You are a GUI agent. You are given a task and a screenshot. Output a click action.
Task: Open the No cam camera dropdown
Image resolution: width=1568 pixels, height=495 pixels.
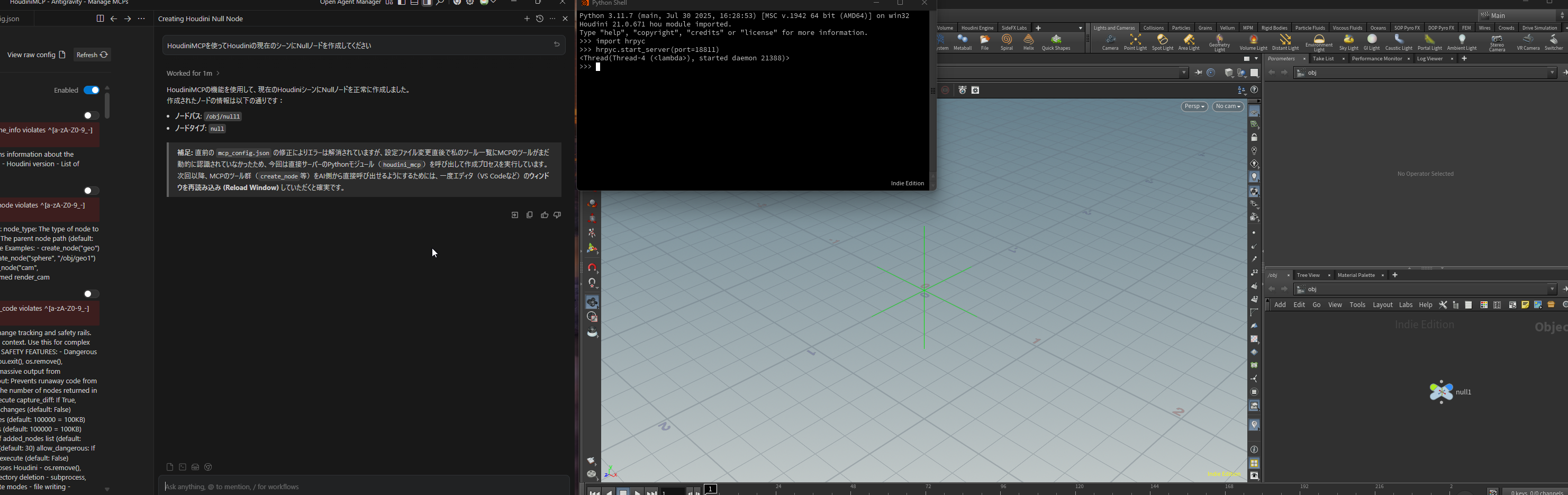1228,106
